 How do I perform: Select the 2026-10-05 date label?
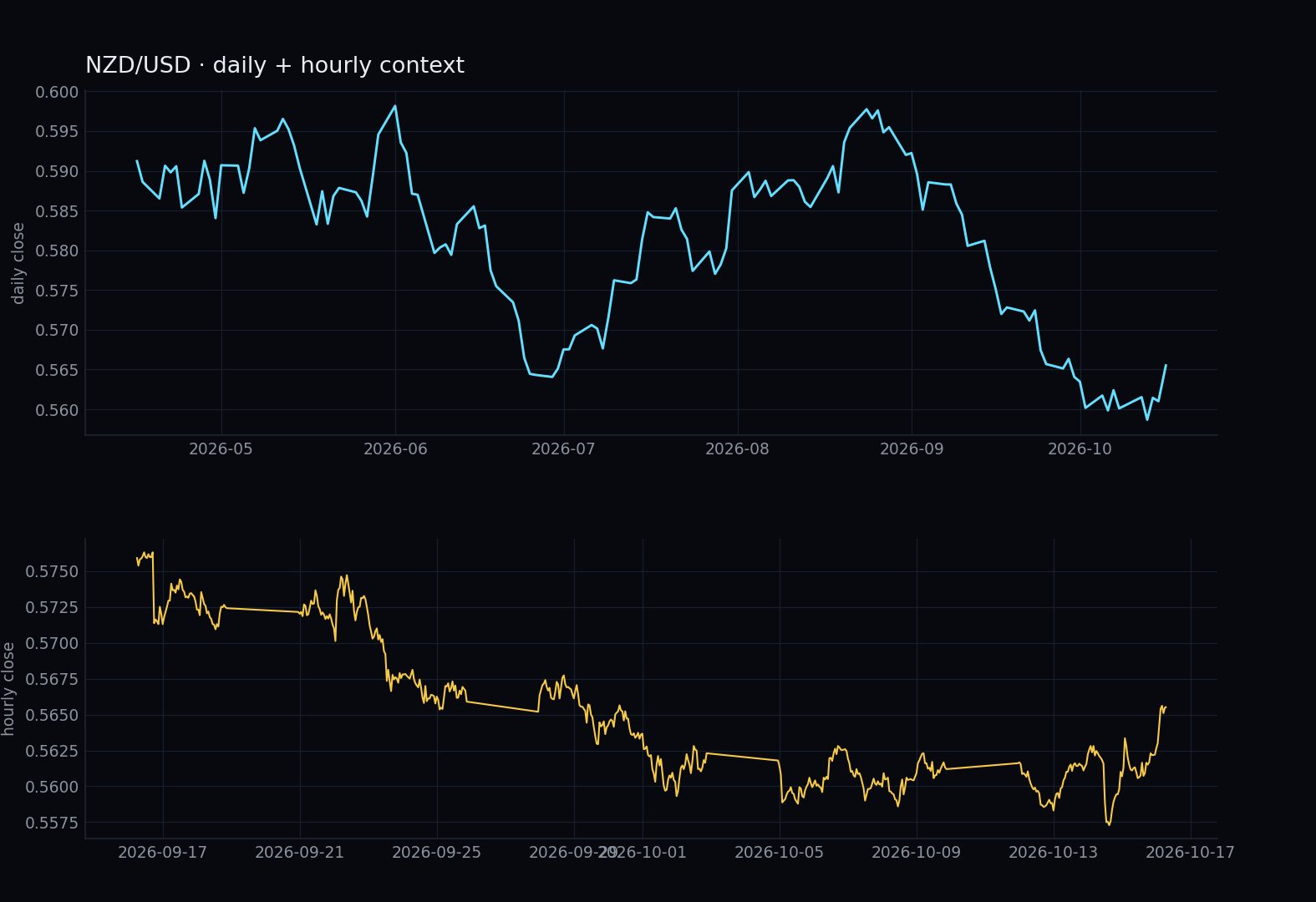tap(779, 853)
